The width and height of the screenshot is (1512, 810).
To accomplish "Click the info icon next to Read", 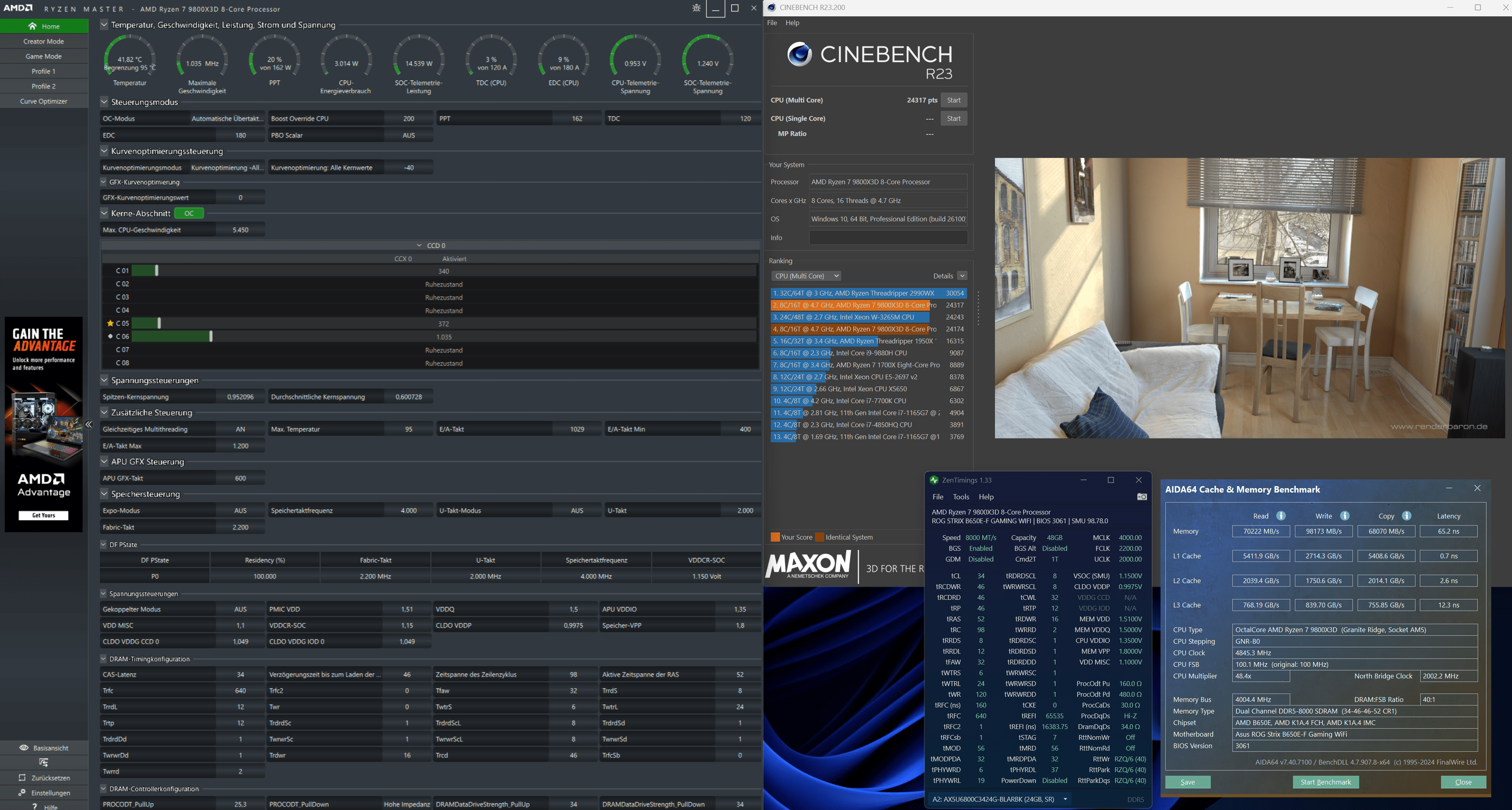I will click(x=1281, y=516).
